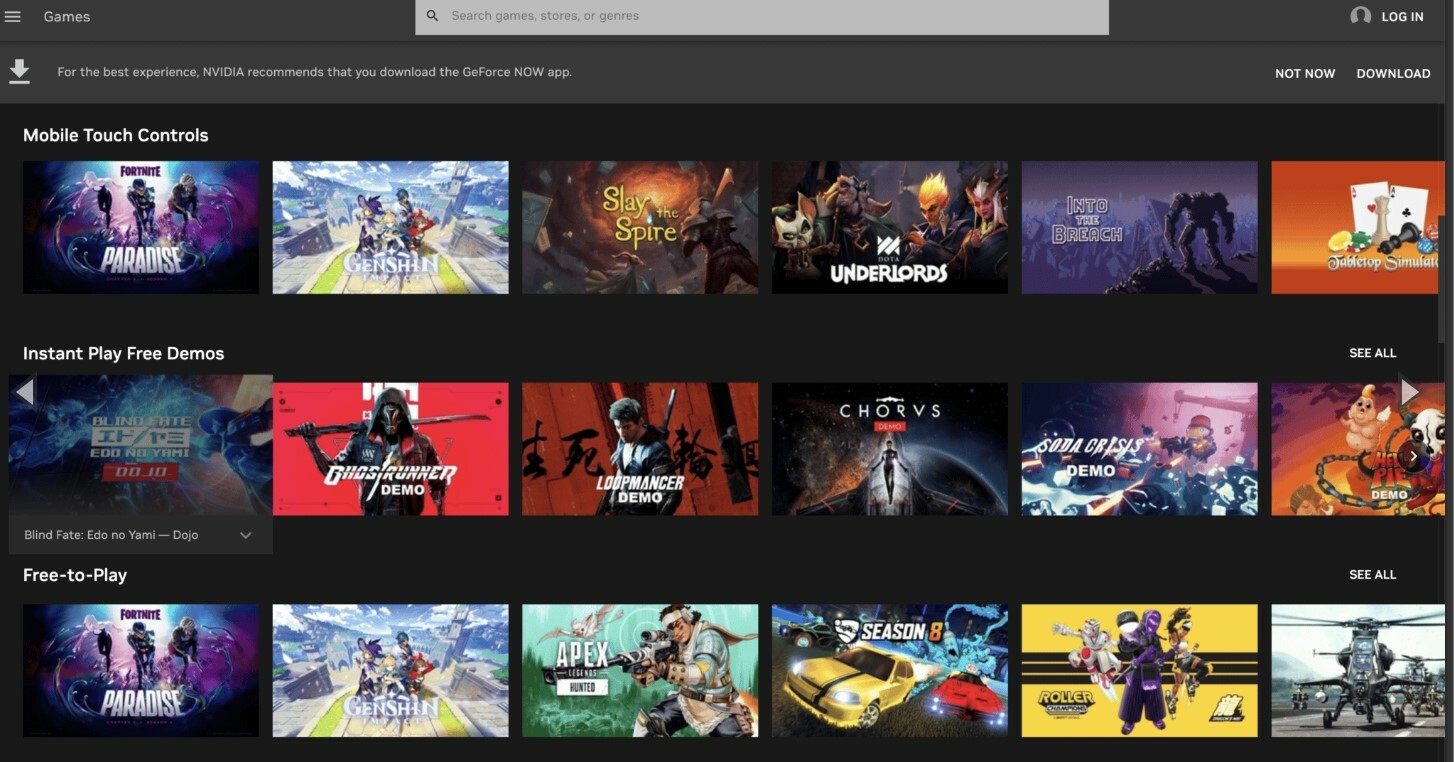Open the hamburger navigation menu
This screenshot has width=1454, height=762.
coord(13,16)
